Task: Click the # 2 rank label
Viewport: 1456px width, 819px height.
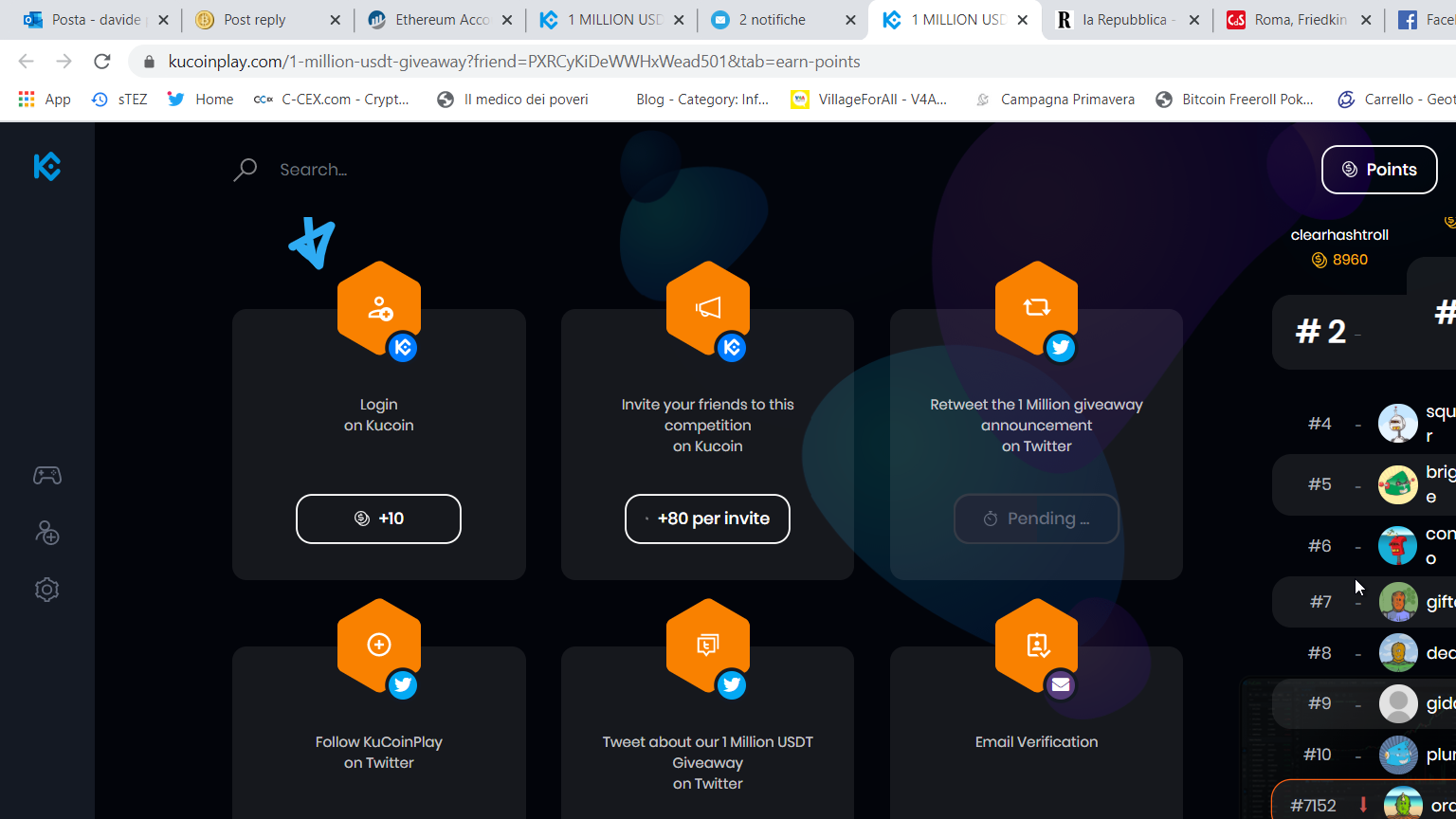Action: pos(1320,332)
